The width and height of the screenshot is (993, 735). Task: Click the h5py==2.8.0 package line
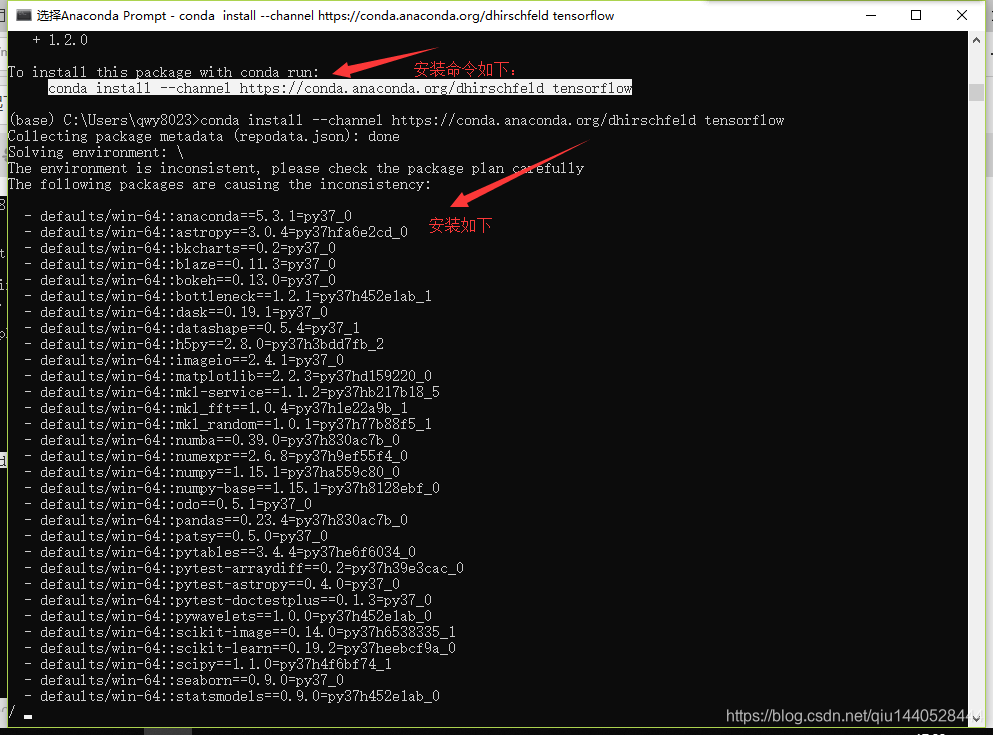tap(204, 344)
